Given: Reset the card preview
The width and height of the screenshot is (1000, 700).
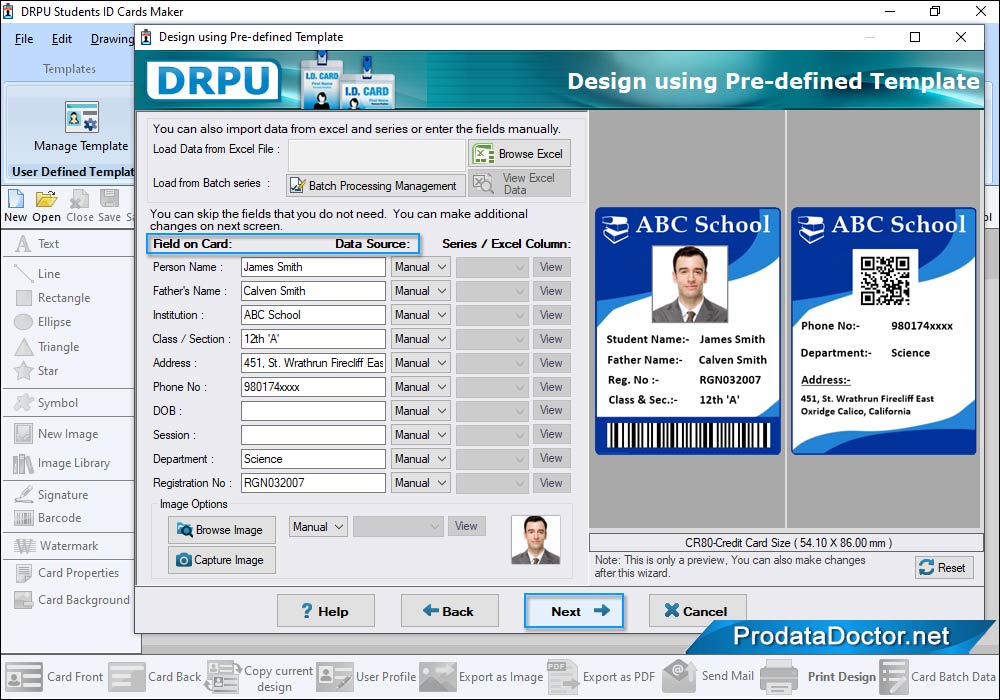Looking at the screenshot, I should (945, 567).
